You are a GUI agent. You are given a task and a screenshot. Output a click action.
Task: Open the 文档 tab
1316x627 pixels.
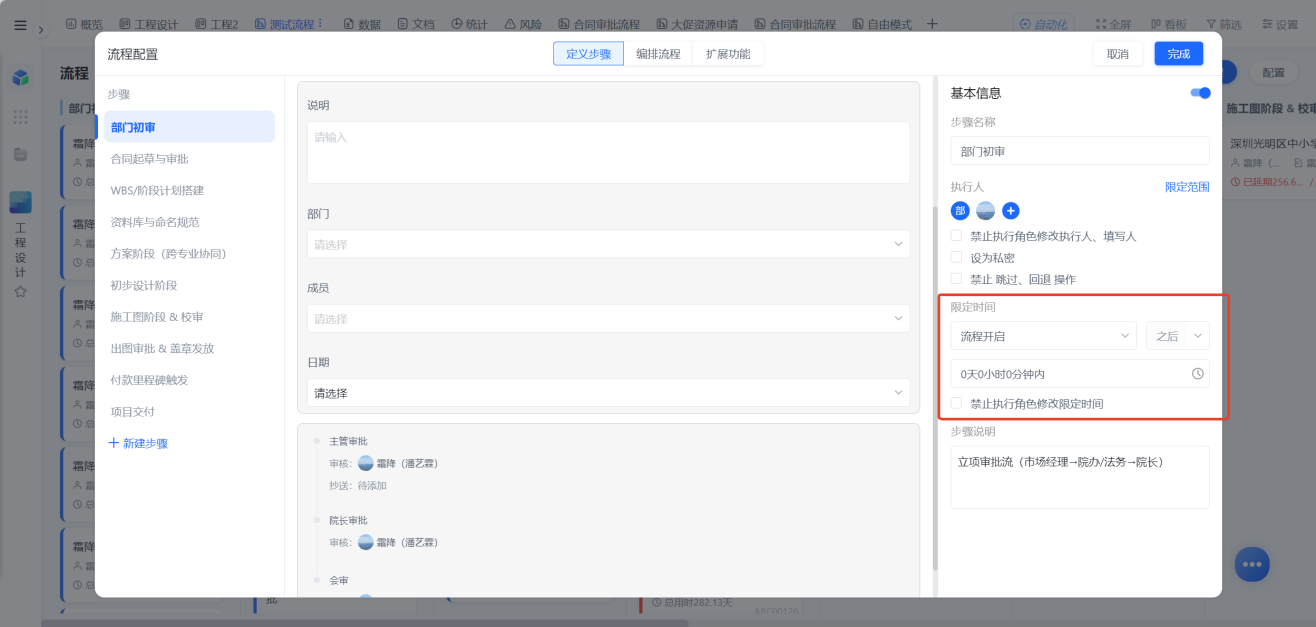tap(416, 23)
